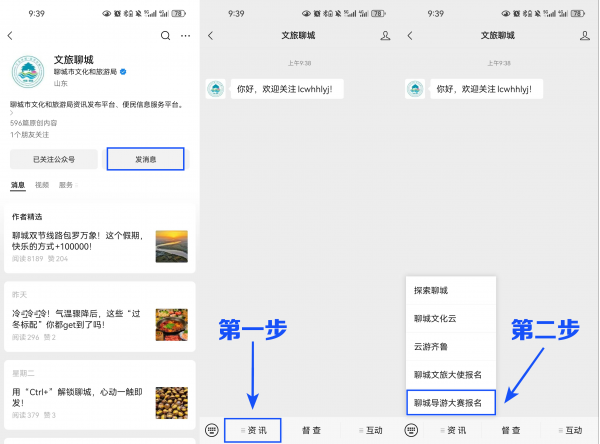Expand the 资讯 menu in the middle screen

click(x=253, y=430)
